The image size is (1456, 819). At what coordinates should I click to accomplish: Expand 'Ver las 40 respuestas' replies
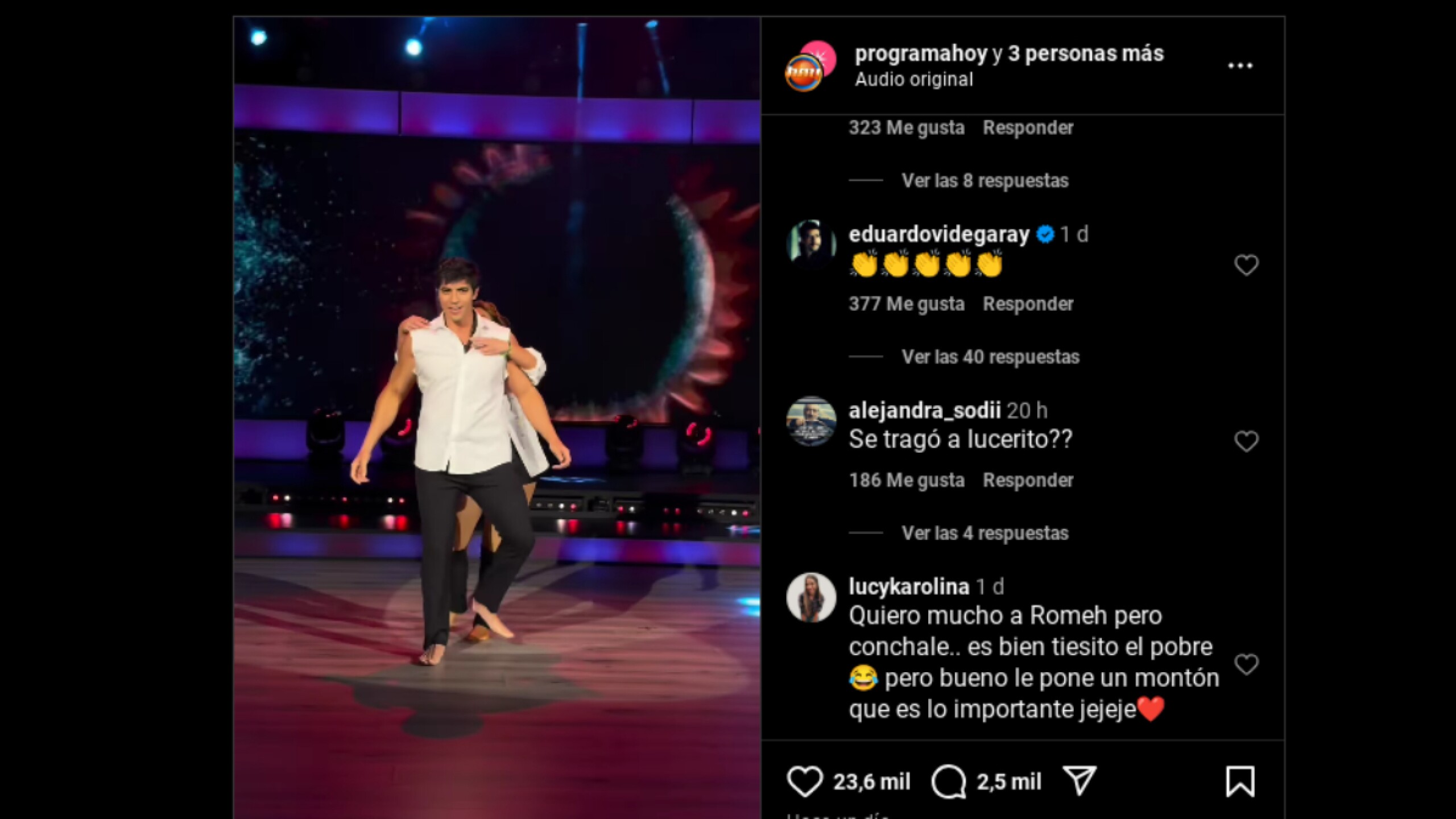(x=990, y=357)
